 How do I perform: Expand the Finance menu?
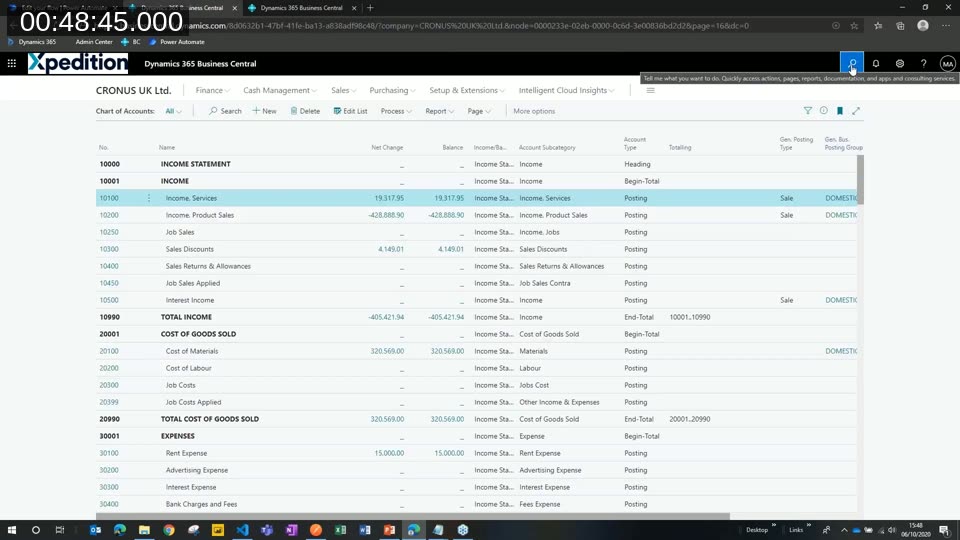click(x=212, y=90)
